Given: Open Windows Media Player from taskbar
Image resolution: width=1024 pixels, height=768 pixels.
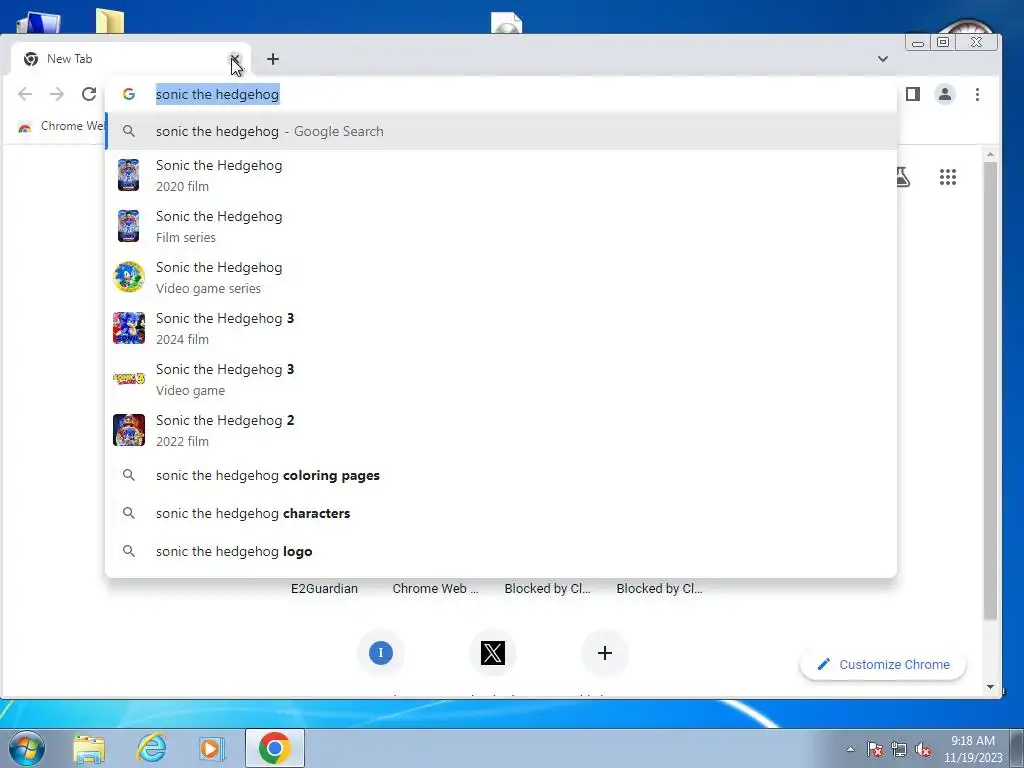Looking at the screenshot, I should 210,749.
